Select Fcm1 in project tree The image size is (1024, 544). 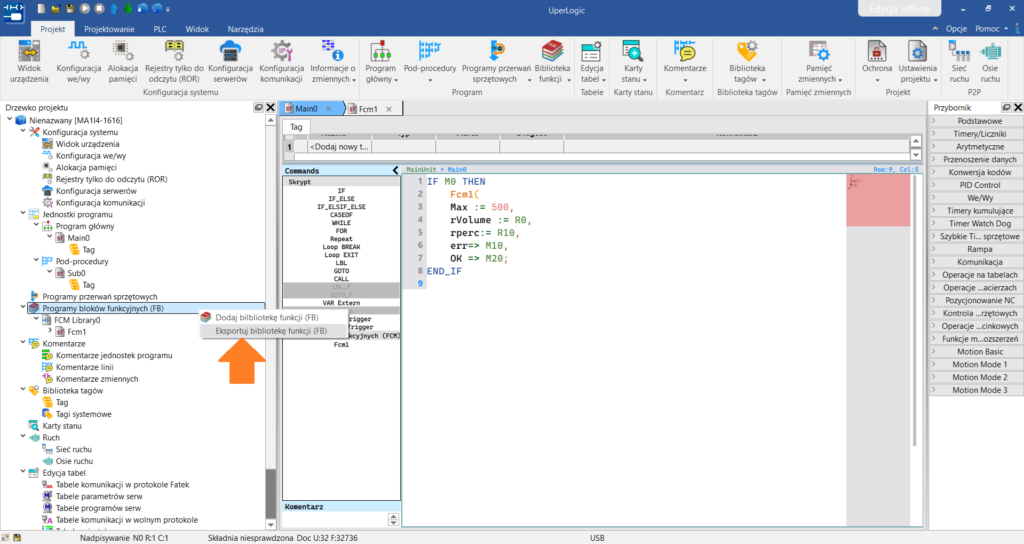[x=76, y=332]
